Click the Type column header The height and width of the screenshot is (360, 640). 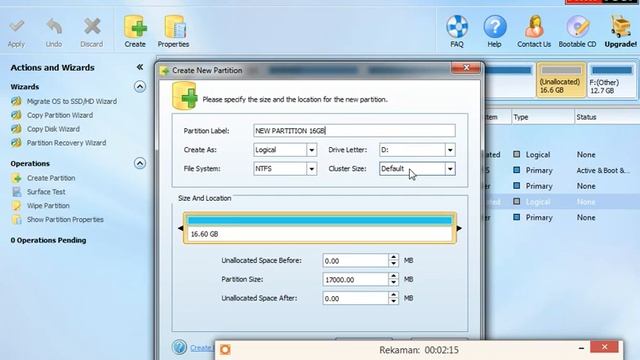coord(542,117)
